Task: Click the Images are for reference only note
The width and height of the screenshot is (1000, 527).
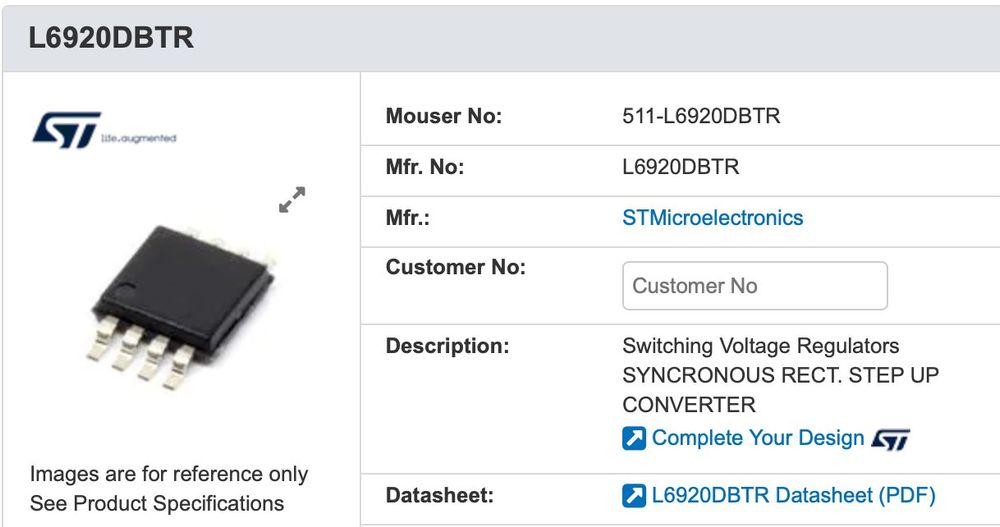Action: [169, 474]
